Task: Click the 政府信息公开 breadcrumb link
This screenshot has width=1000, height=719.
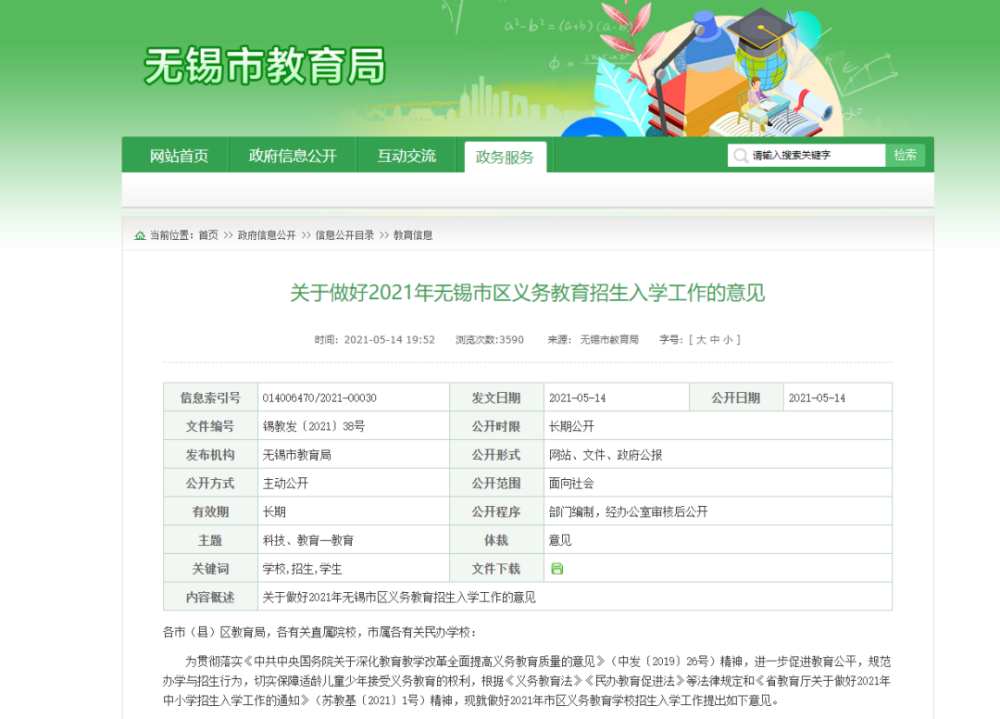Action: coord(267,235)
